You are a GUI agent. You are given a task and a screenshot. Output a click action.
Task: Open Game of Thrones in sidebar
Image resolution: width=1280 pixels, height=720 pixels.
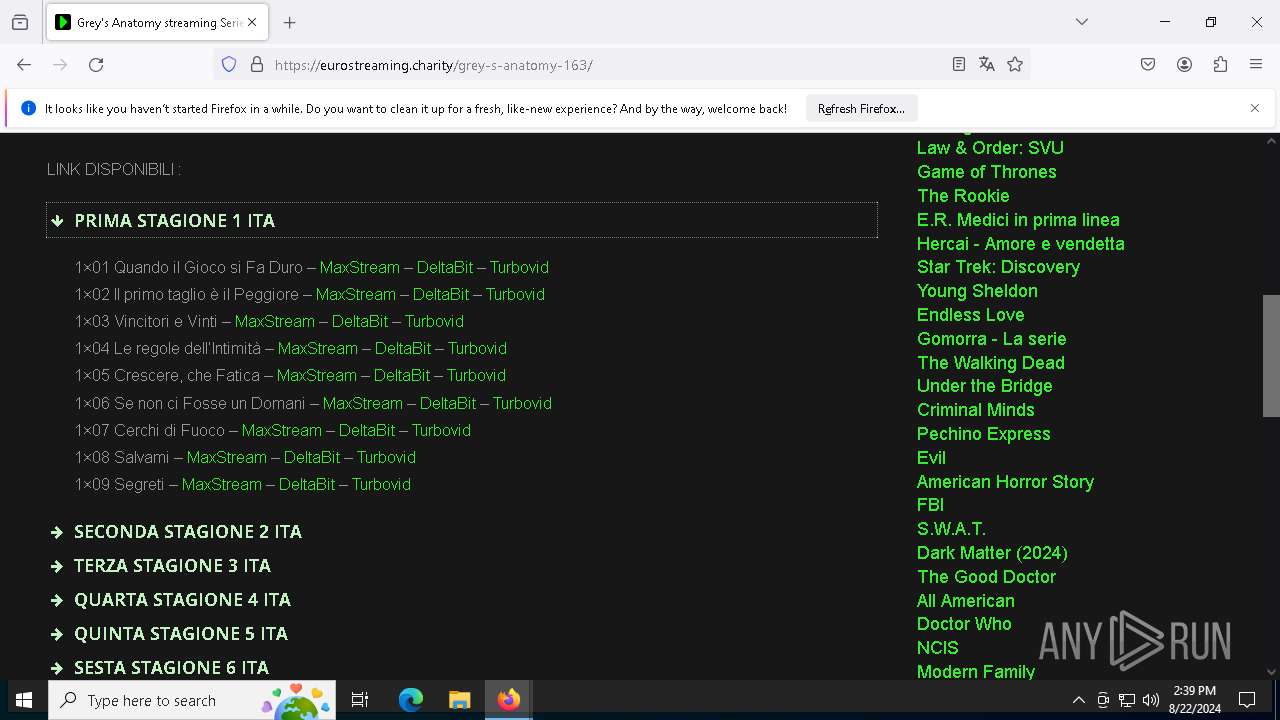[987, 172]
